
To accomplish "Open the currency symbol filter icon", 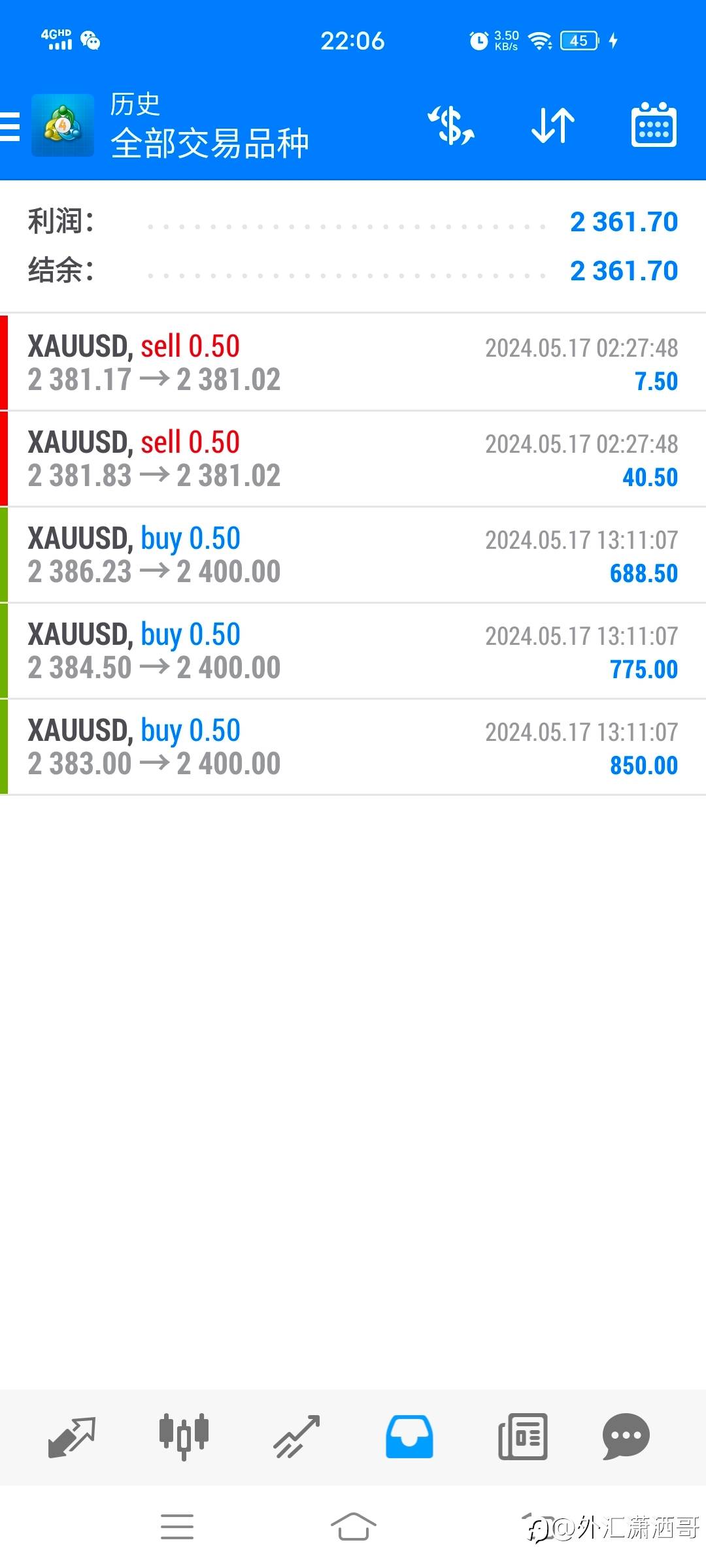I will click(451, 125).
